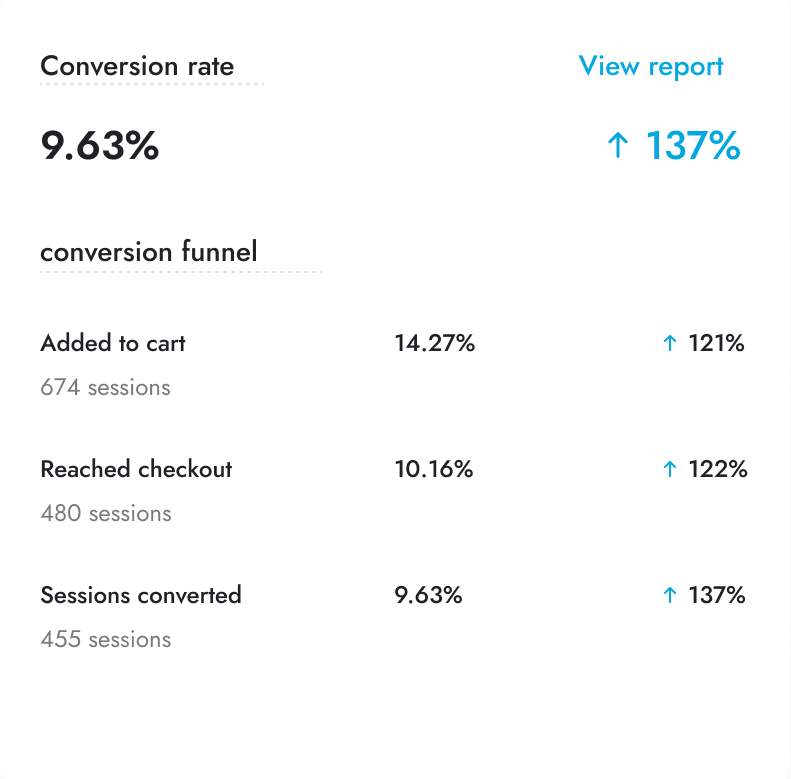Select the Sessions converted label
The width and height of the screenshot is (791, 779).
(141, 595)
